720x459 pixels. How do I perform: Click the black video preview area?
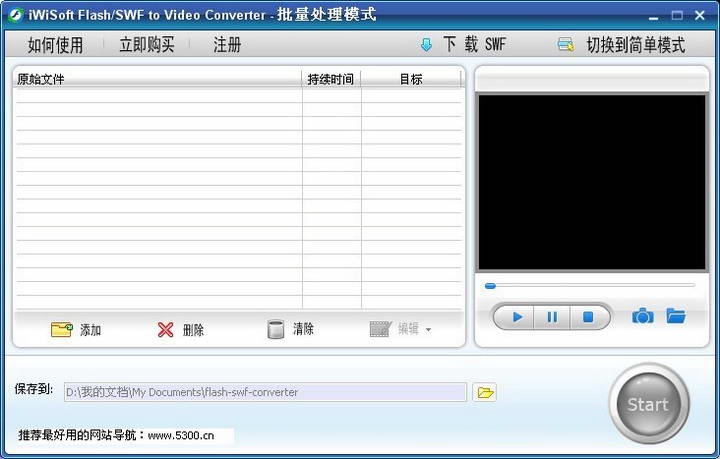(592, 182)
